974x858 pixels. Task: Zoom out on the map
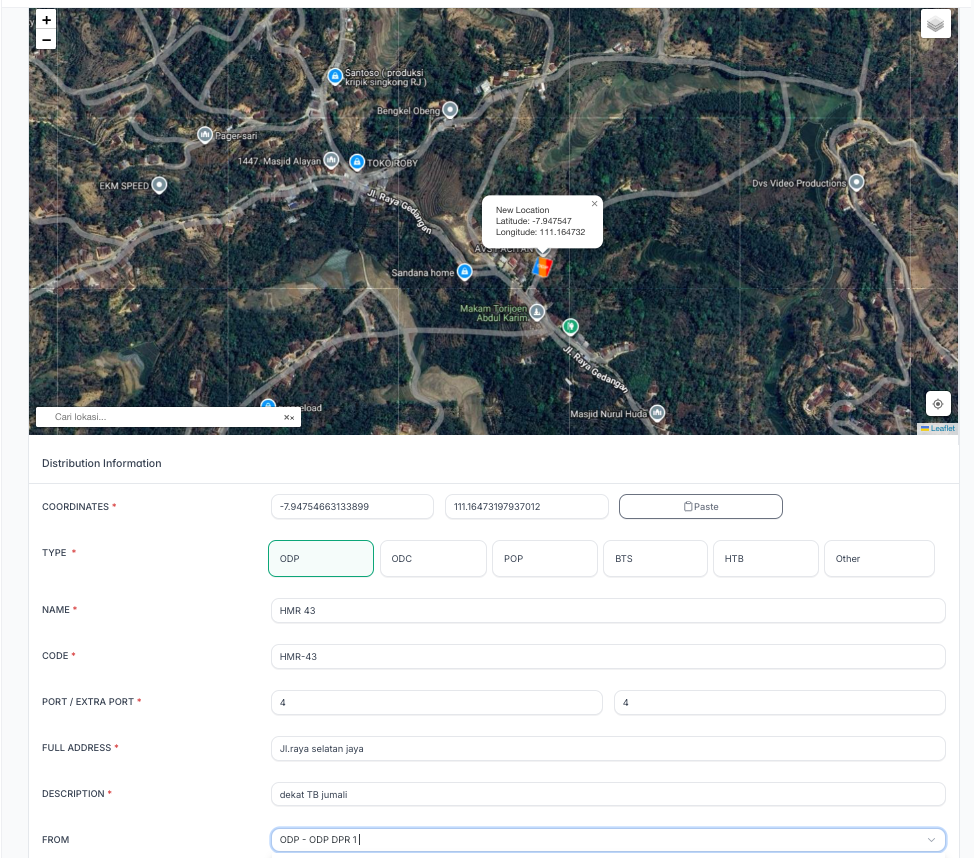(x=46, y=40)
